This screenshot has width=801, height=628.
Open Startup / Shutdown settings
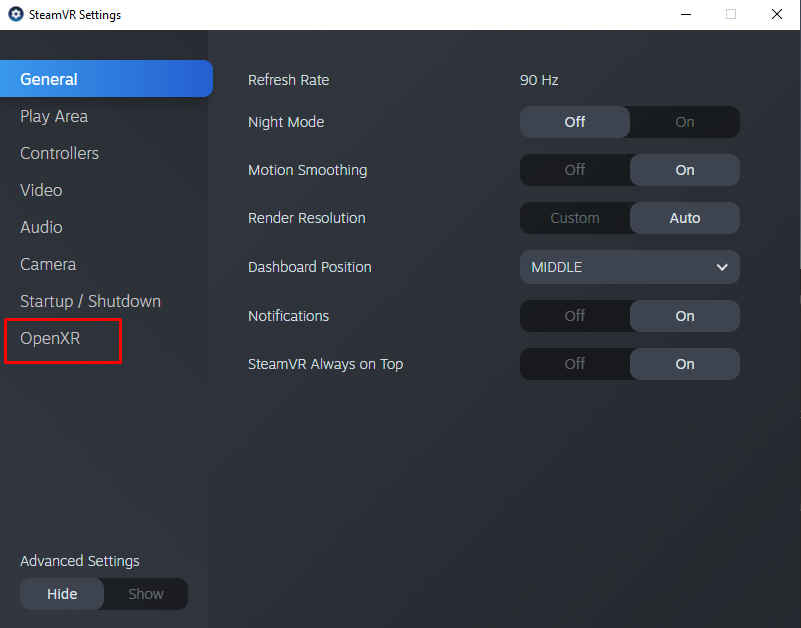point(90,301)
